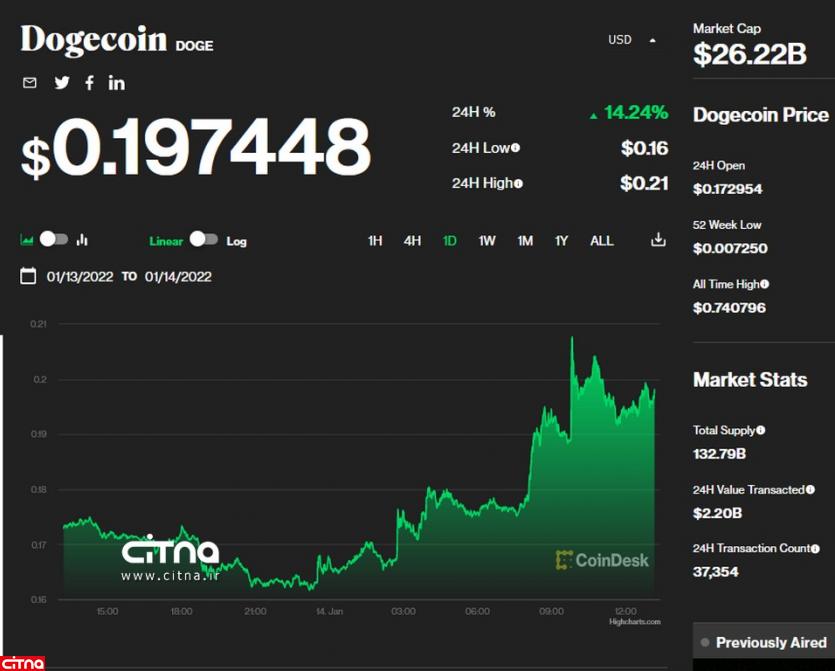Click start date 01/13/2022 field
Viewport: 835px width, 671px height.
point(80,277)
